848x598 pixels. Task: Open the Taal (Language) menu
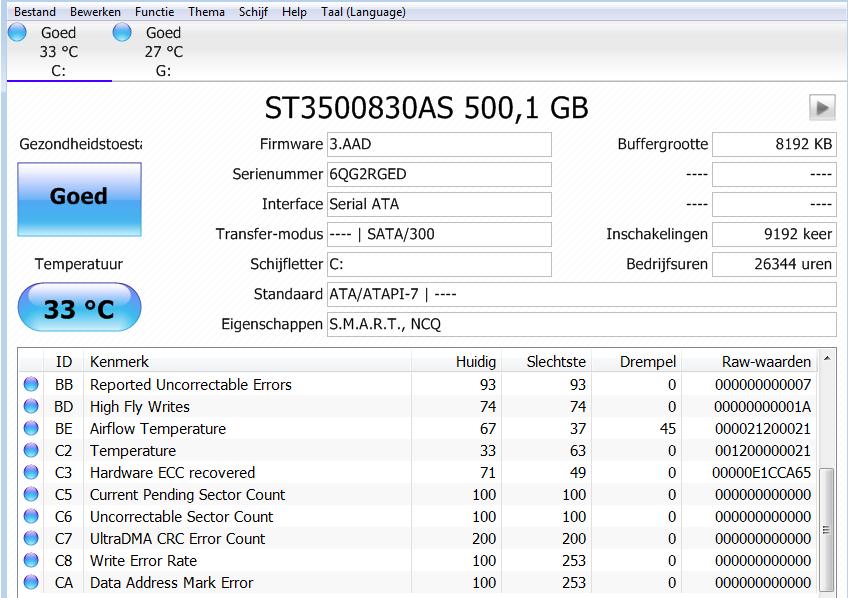pos(363,12)
